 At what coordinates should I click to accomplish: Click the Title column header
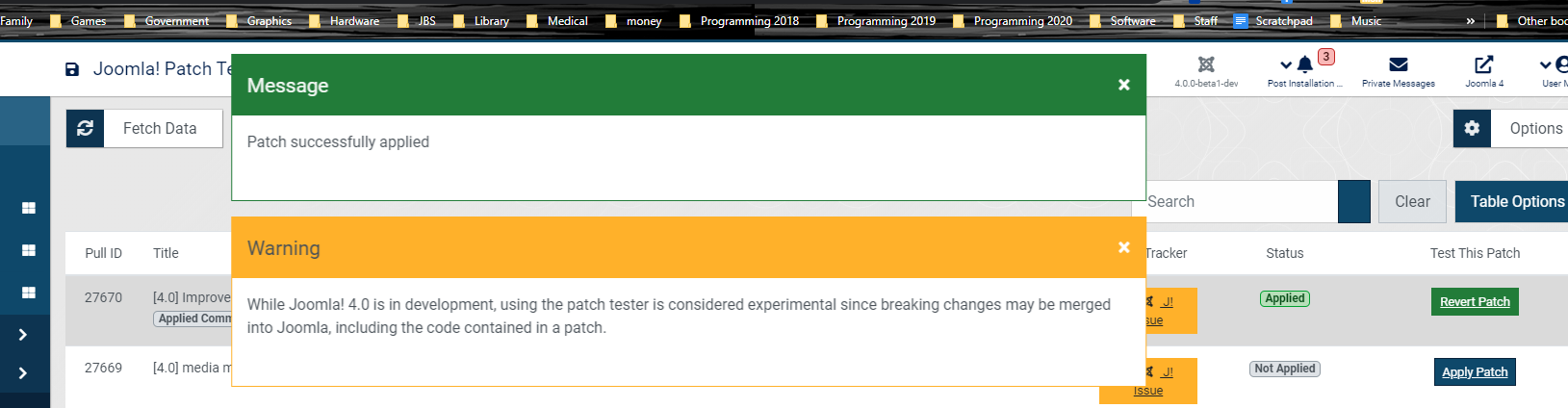(166, 253)
